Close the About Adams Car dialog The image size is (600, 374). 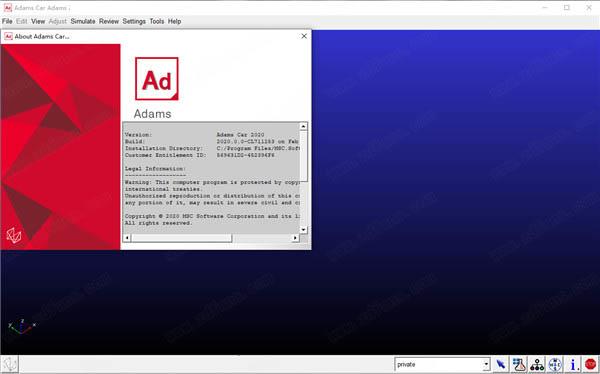coord(304,36)
